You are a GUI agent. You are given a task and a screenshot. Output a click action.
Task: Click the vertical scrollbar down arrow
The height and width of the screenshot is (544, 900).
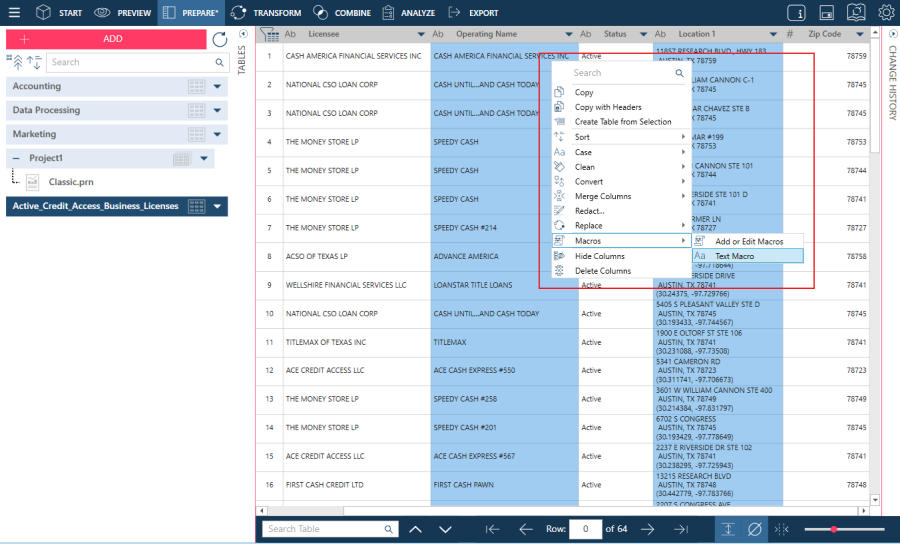[x=875, y=500]
